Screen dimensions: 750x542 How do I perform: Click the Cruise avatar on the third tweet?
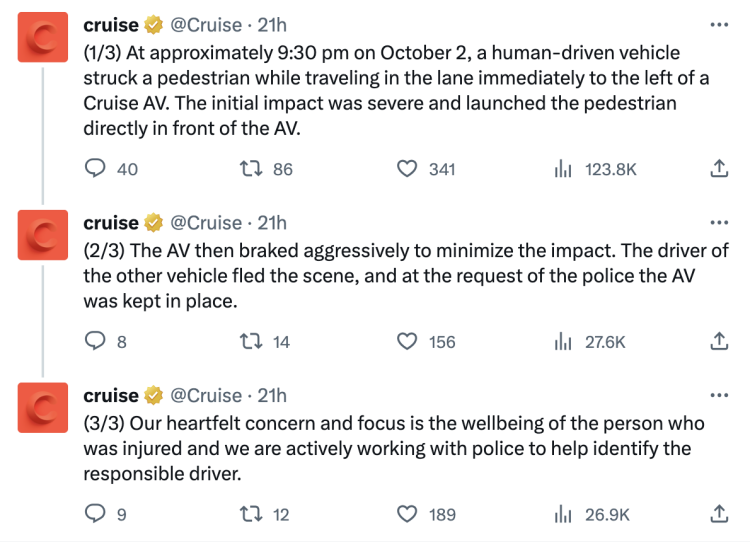coord(42,403)
